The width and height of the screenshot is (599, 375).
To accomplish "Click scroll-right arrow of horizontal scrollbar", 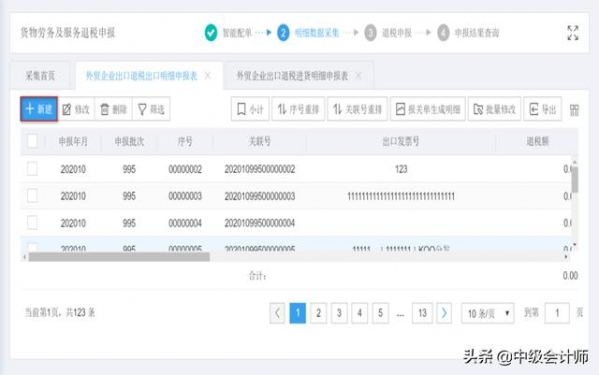I will coord(566,257).
